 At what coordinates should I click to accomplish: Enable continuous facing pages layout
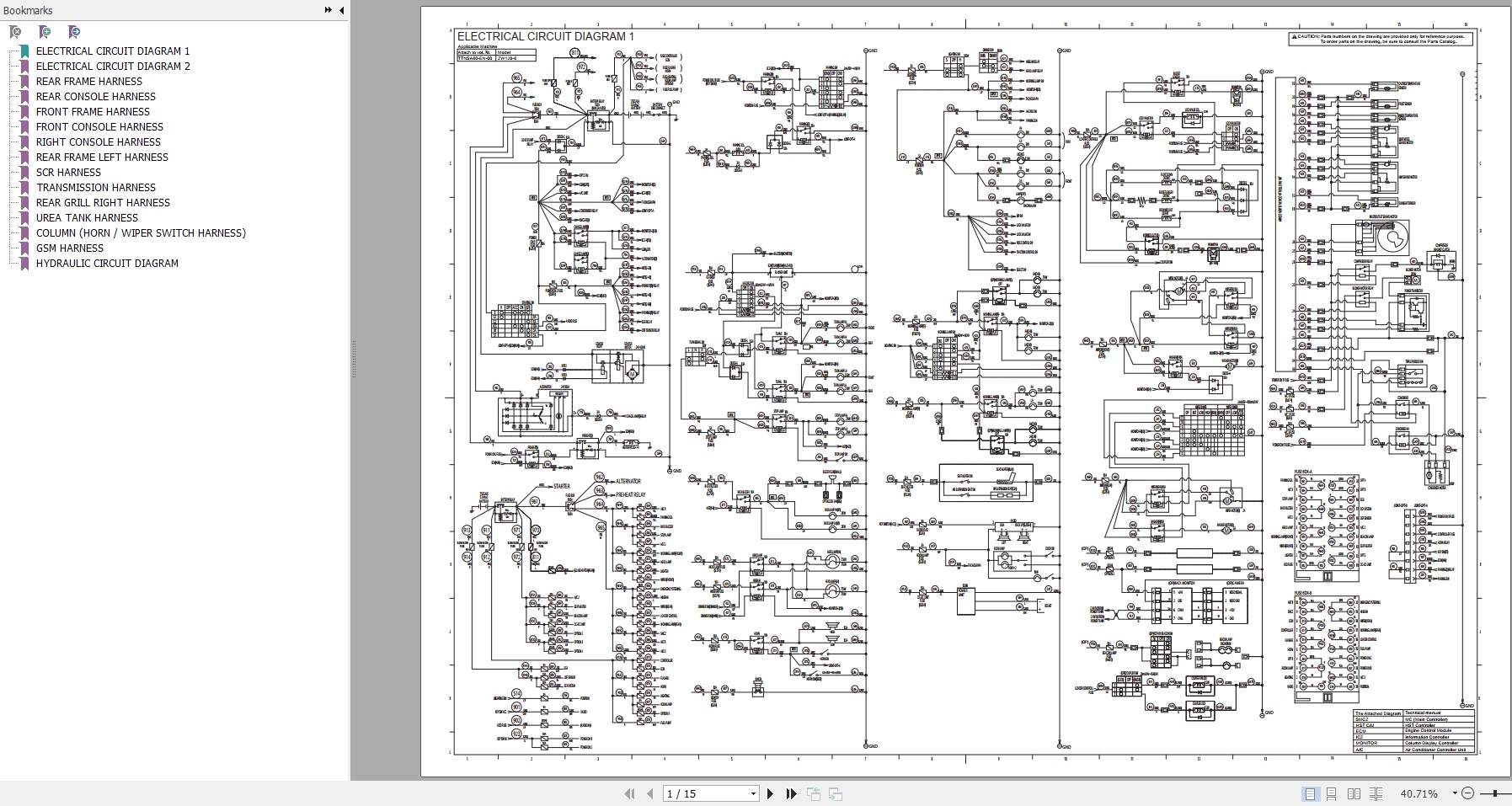1376,793
